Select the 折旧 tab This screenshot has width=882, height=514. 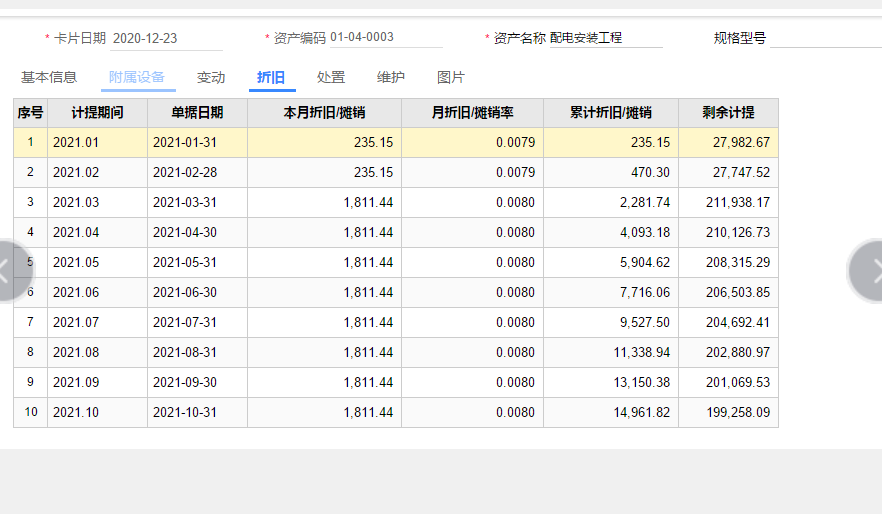[271, 77]
